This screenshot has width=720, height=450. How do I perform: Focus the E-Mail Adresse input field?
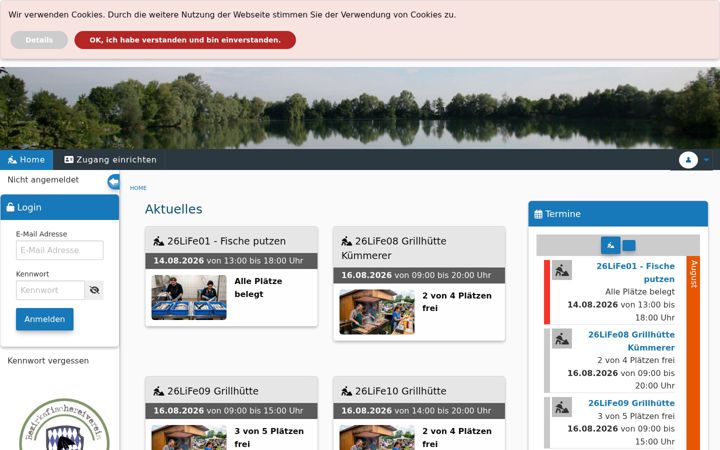click(60, 250)
